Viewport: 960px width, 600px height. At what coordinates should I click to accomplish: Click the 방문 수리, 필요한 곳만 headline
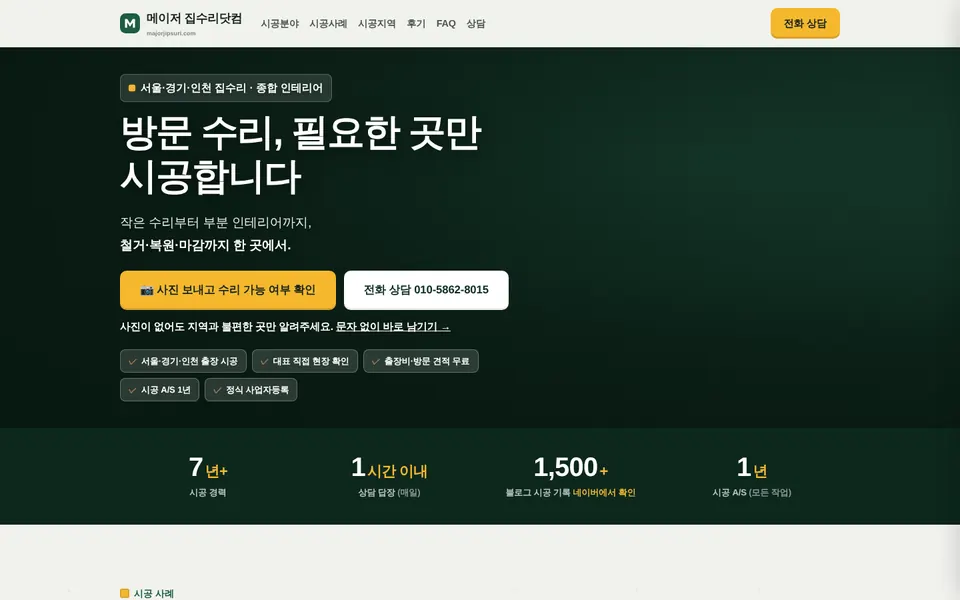coord(301,133)
